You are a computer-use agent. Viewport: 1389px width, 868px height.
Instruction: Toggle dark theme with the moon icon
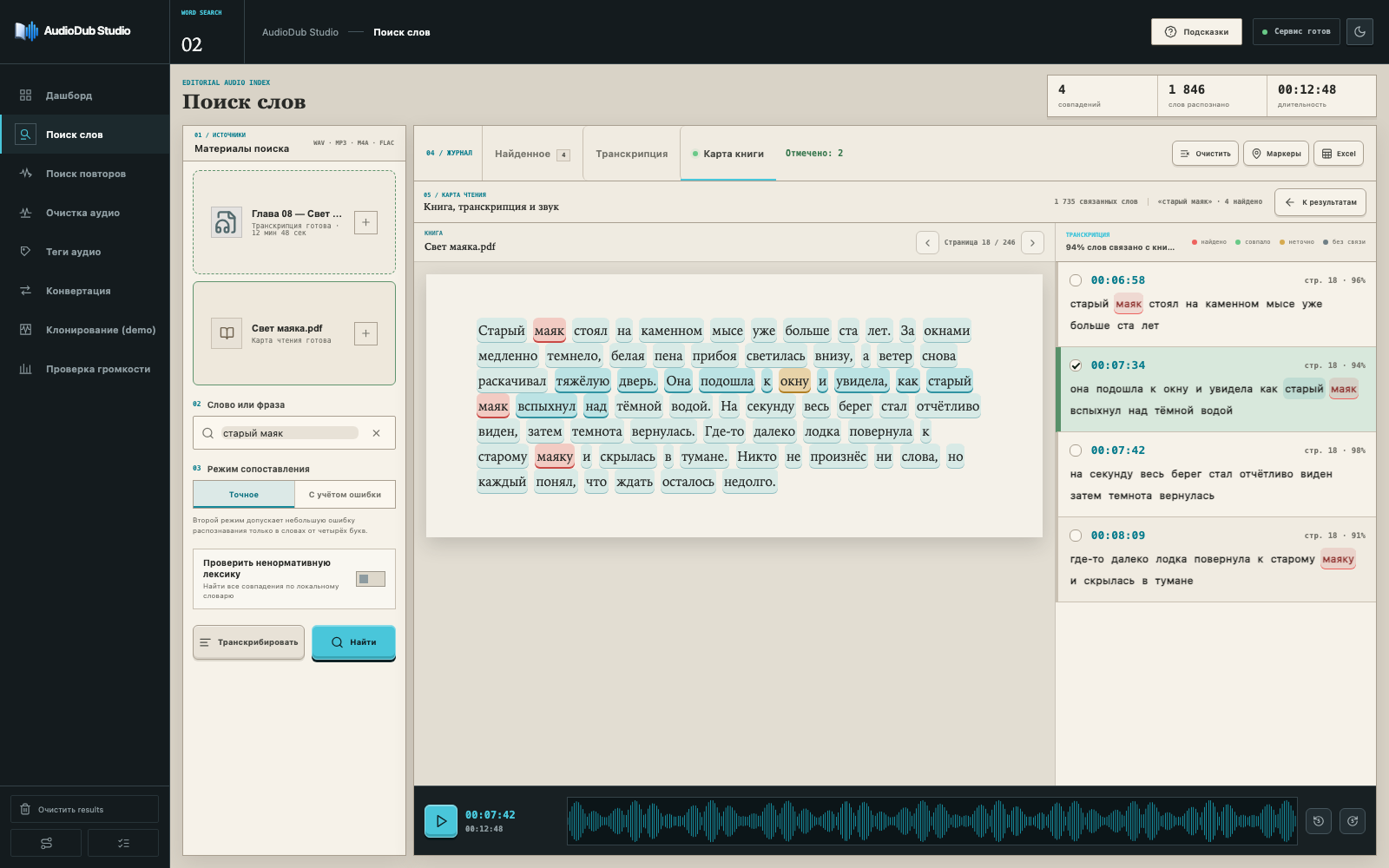pos(1359,32)
